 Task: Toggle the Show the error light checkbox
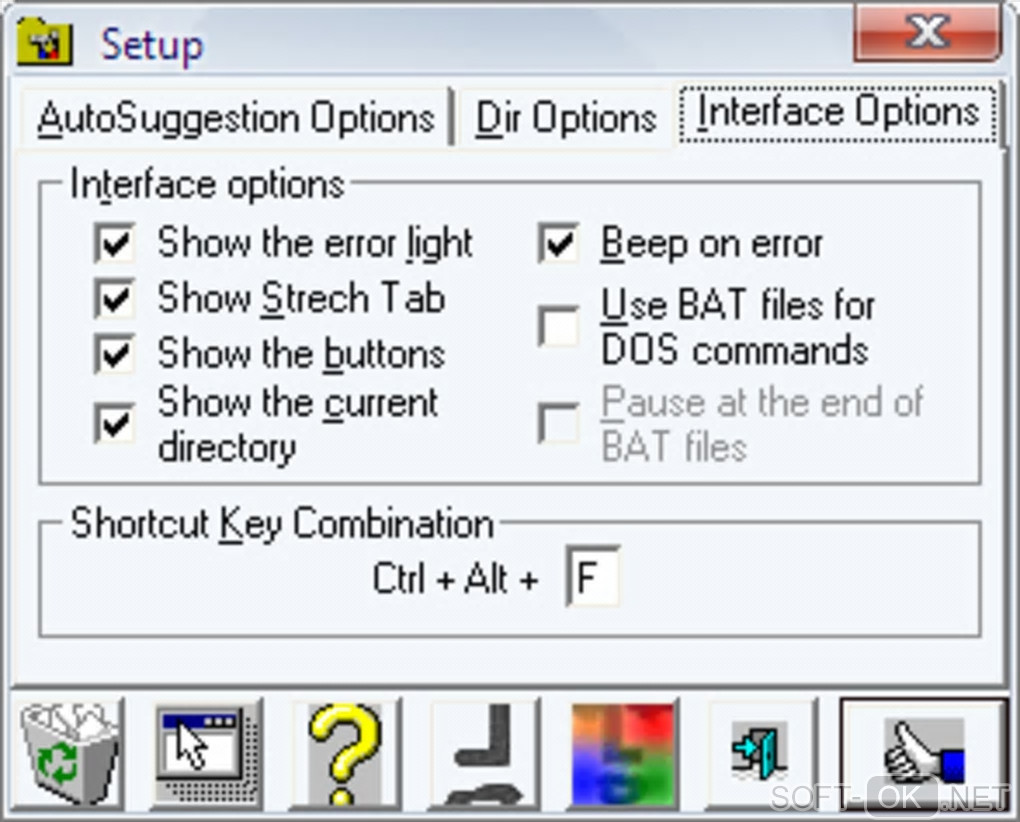[115, 244]
